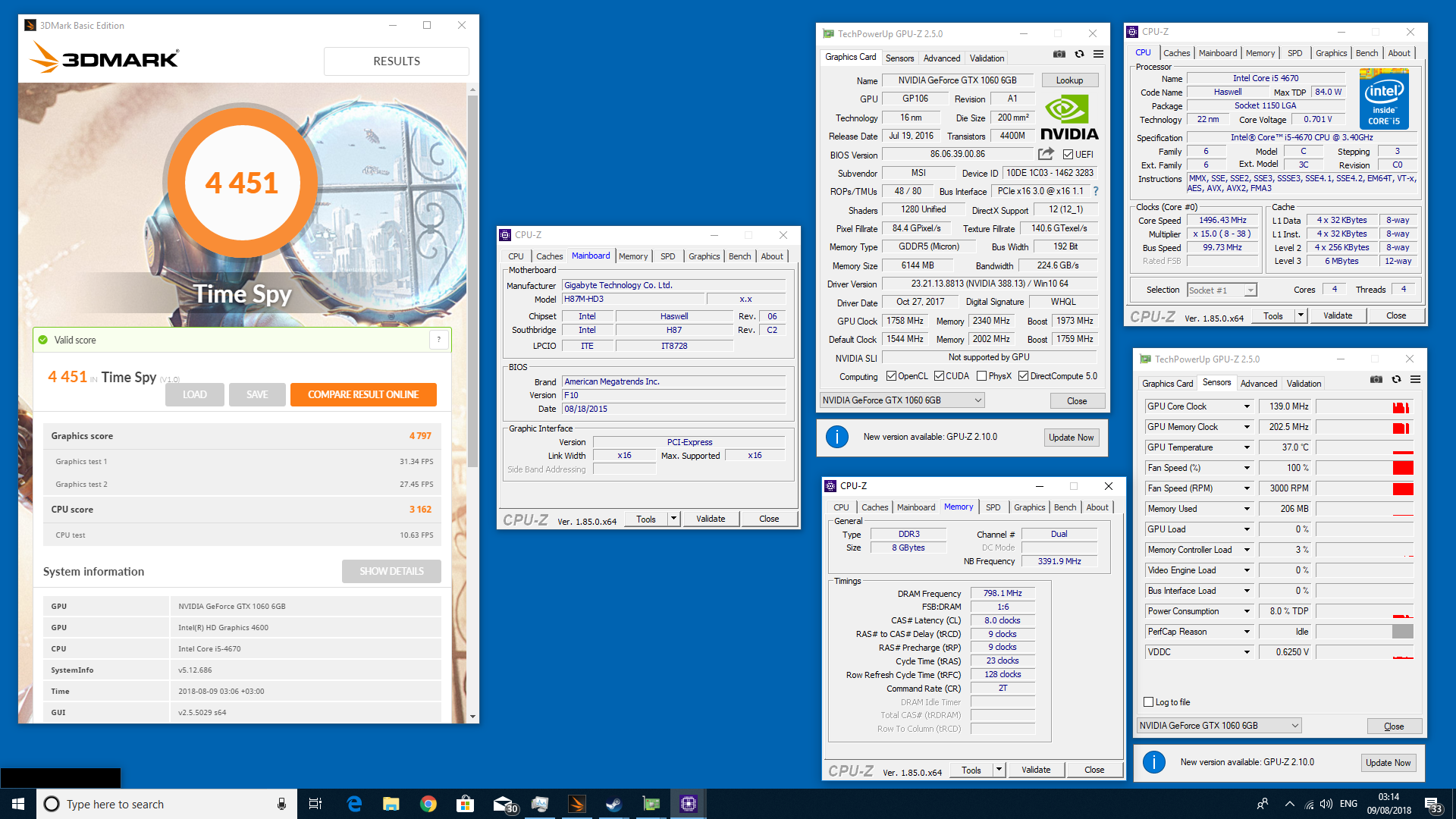Toggle UEFI checkbox in GPU-Z
Viewport: 1456px width, 819px height.
(1068, 155)
